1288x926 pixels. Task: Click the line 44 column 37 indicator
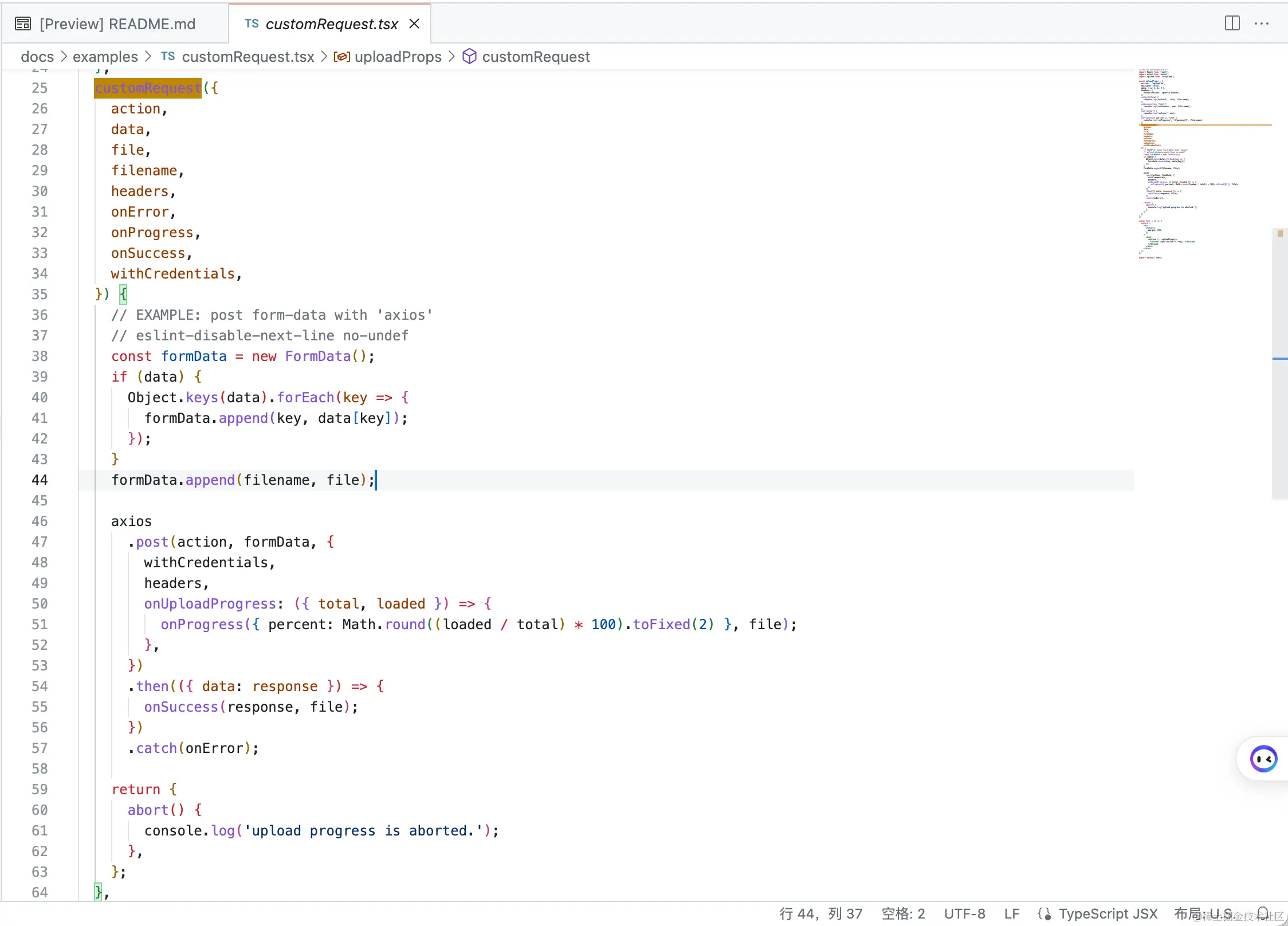pyautogui.click(x=820, y=914)
